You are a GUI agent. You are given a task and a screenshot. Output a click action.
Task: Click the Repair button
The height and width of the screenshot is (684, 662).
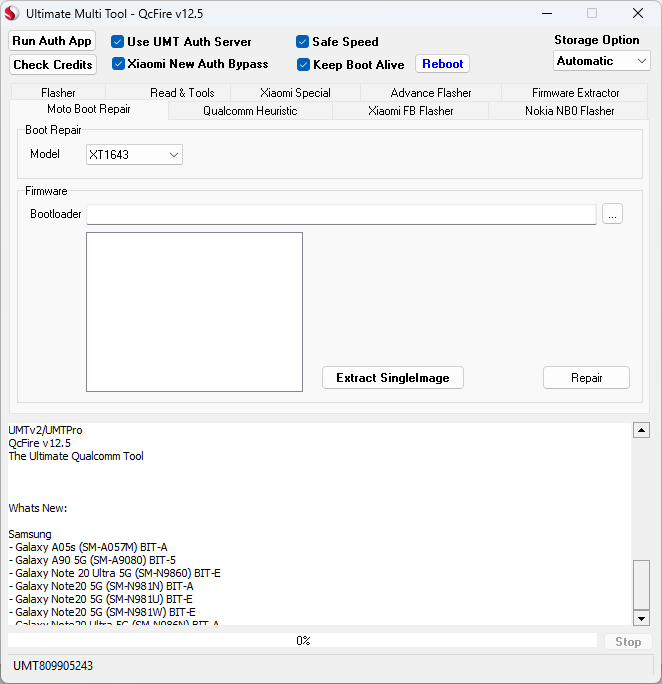click(x=586, y=378)
